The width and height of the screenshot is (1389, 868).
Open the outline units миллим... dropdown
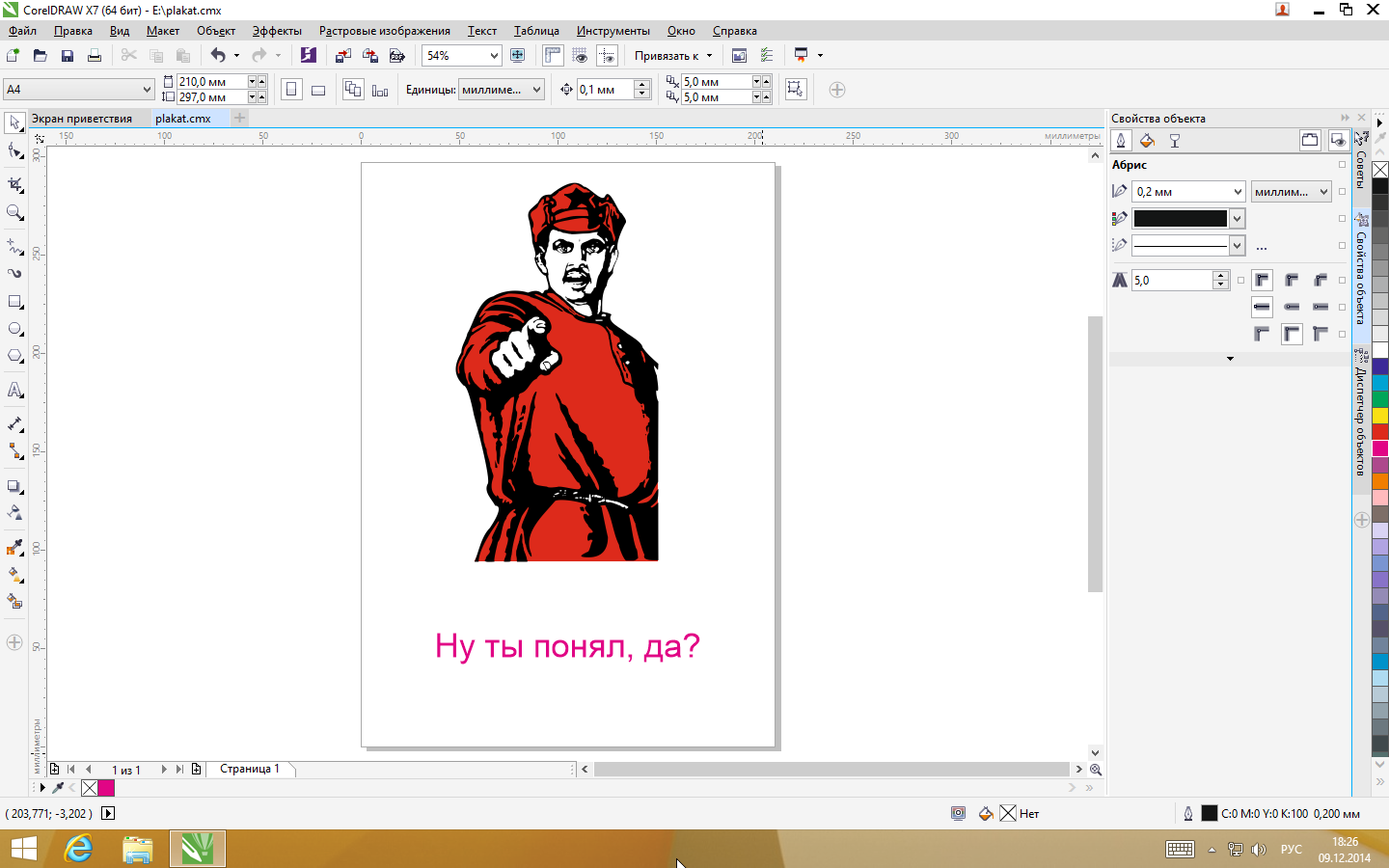coord(1323,192)
